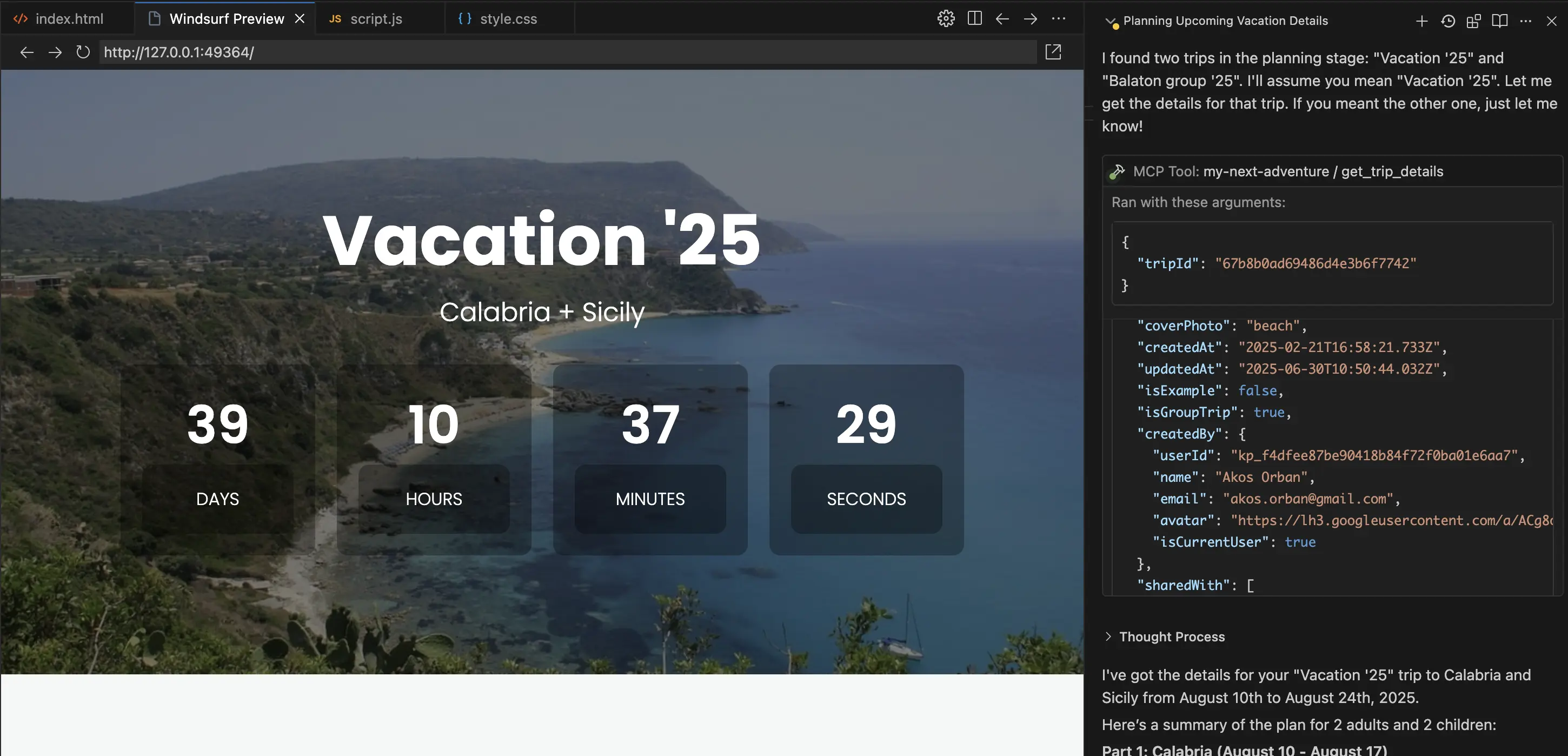Open the Cascade documentation book icon
The image size is (1568, 756).
coord(1500,21)
